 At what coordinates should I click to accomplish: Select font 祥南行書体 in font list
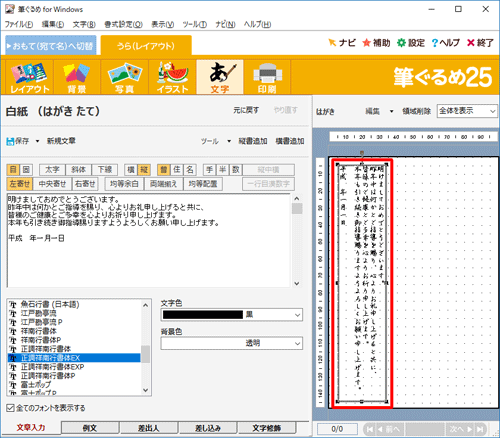click(74, 331)
